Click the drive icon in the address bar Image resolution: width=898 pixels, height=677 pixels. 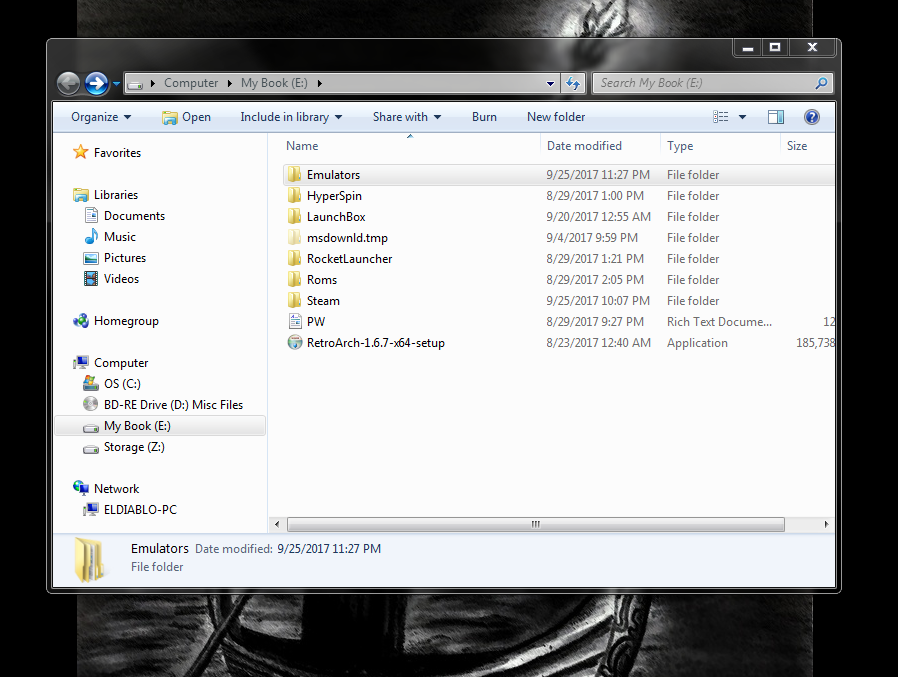coord(135,84)
